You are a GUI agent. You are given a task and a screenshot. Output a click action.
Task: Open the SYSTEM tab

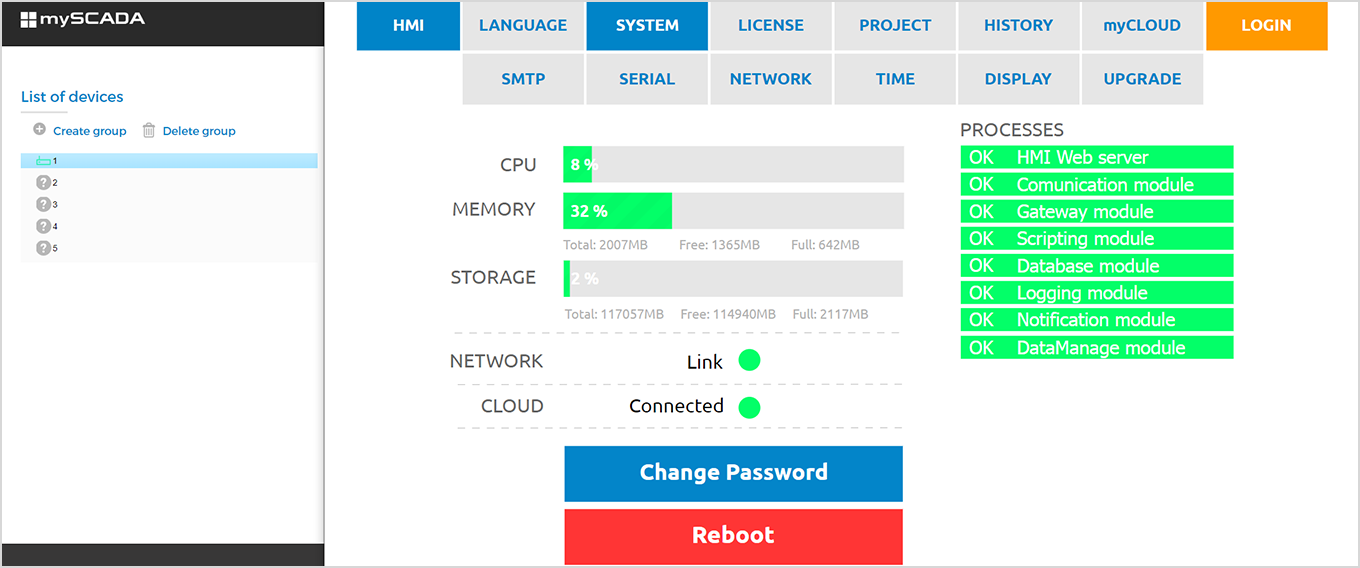pyautogui.click(x=647, y=26)
